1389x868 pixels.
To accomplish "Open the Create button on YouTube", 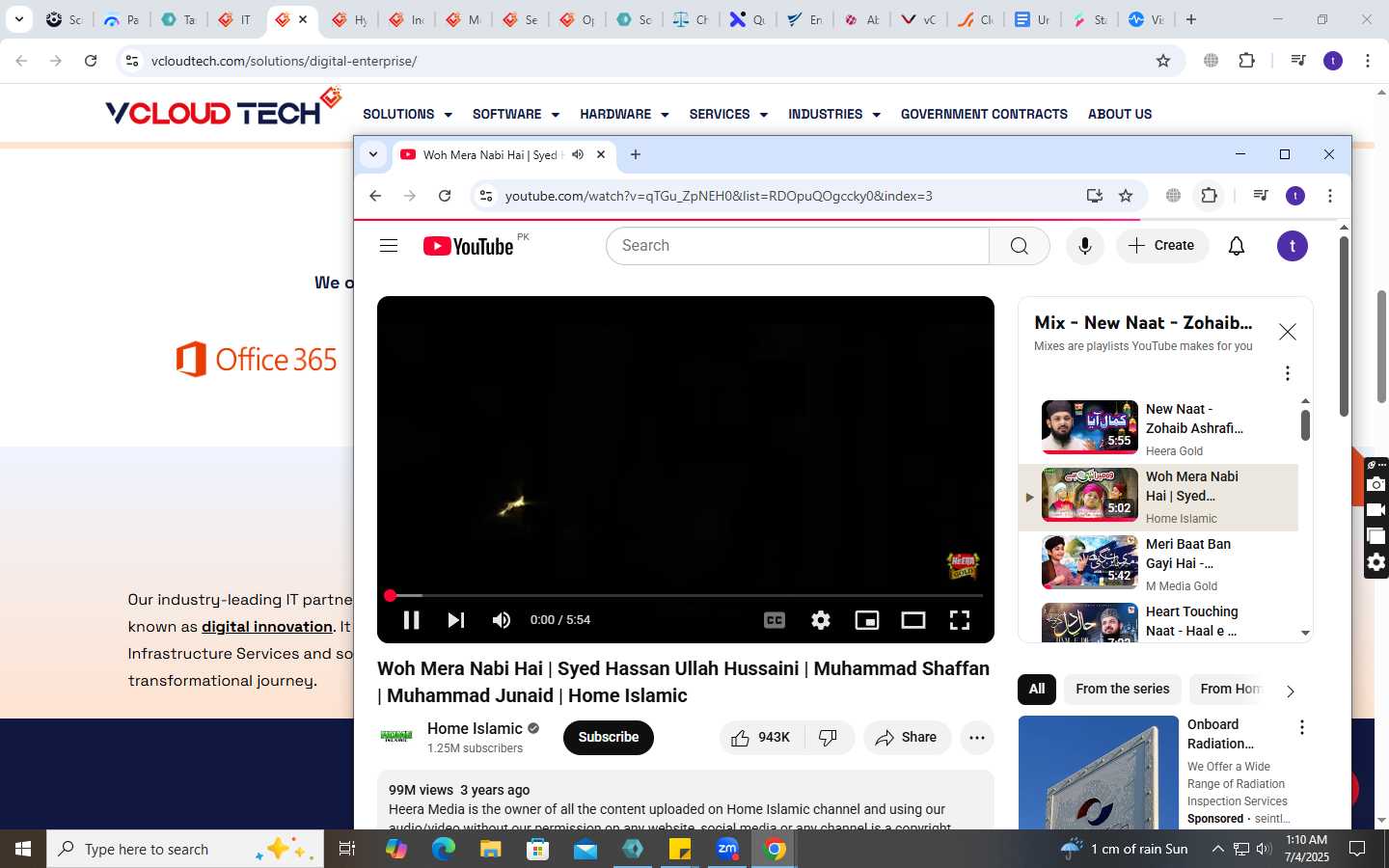I will tap(1162, 246).
